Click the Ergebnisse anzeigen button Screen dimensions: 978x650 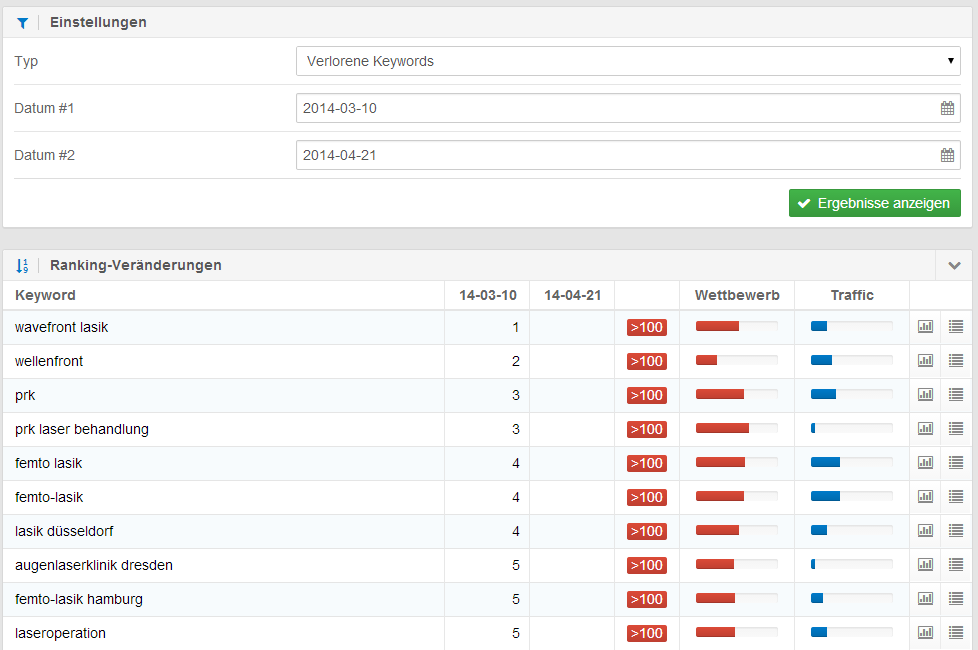[x=874, y=203]
